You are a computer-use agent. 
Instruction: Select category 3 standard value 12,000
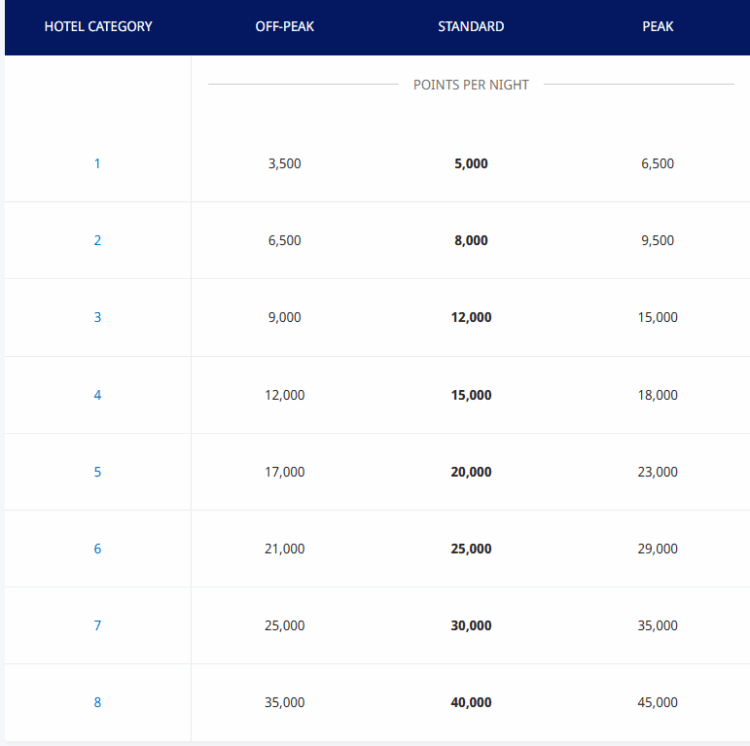(471, 317)
